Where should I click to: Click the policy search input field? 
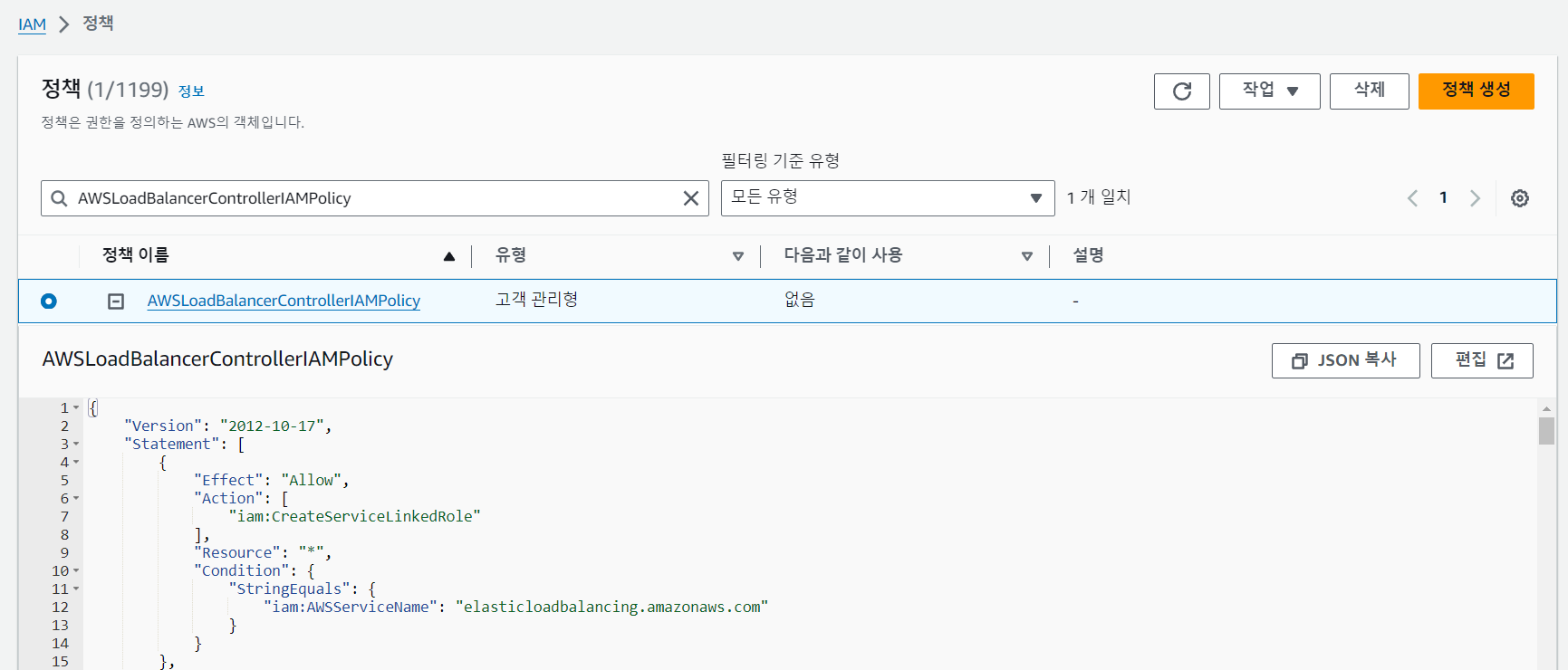[x=374, y=198]
